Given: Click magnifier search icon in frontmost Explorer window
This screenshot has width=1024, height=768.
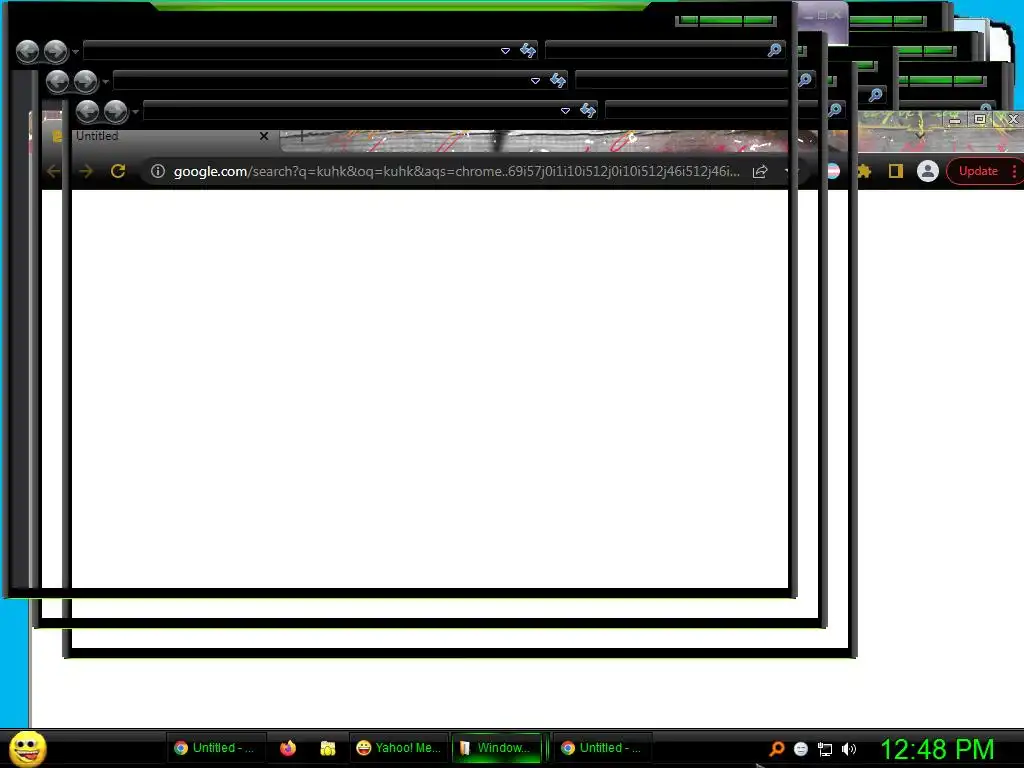Looking at the screenshot, I should (775, 50).
